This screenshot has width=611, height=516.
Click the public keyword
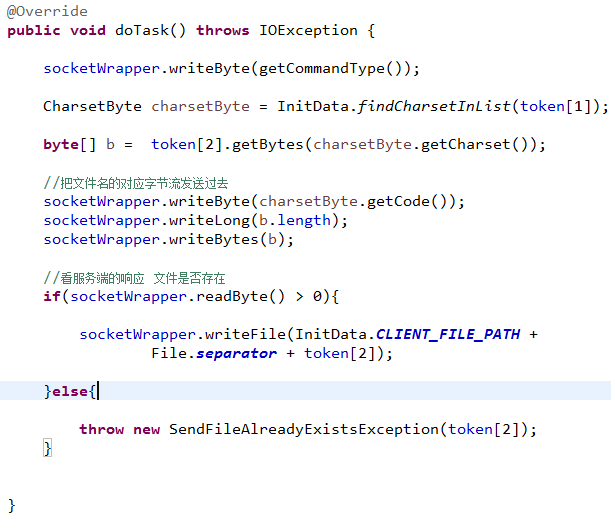pyautogui.click(x=34, y=30)
